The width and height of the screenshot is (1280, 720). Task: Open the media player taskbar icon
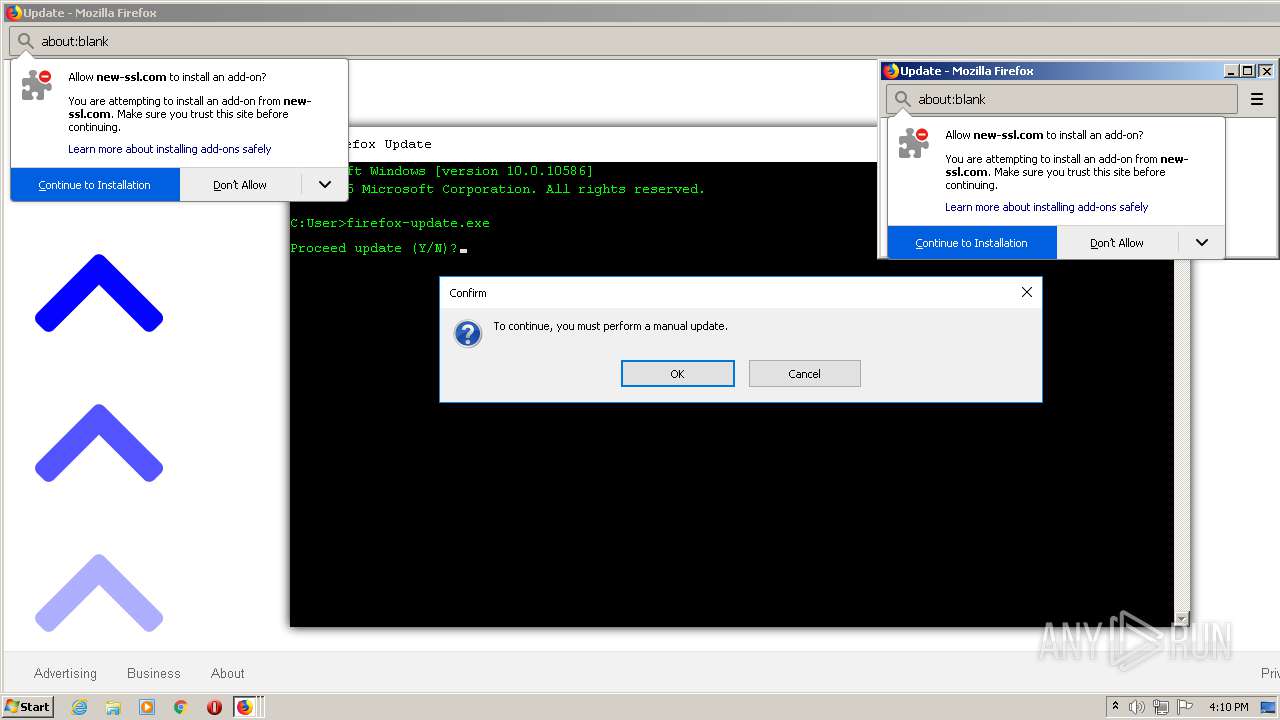[147, 707]
